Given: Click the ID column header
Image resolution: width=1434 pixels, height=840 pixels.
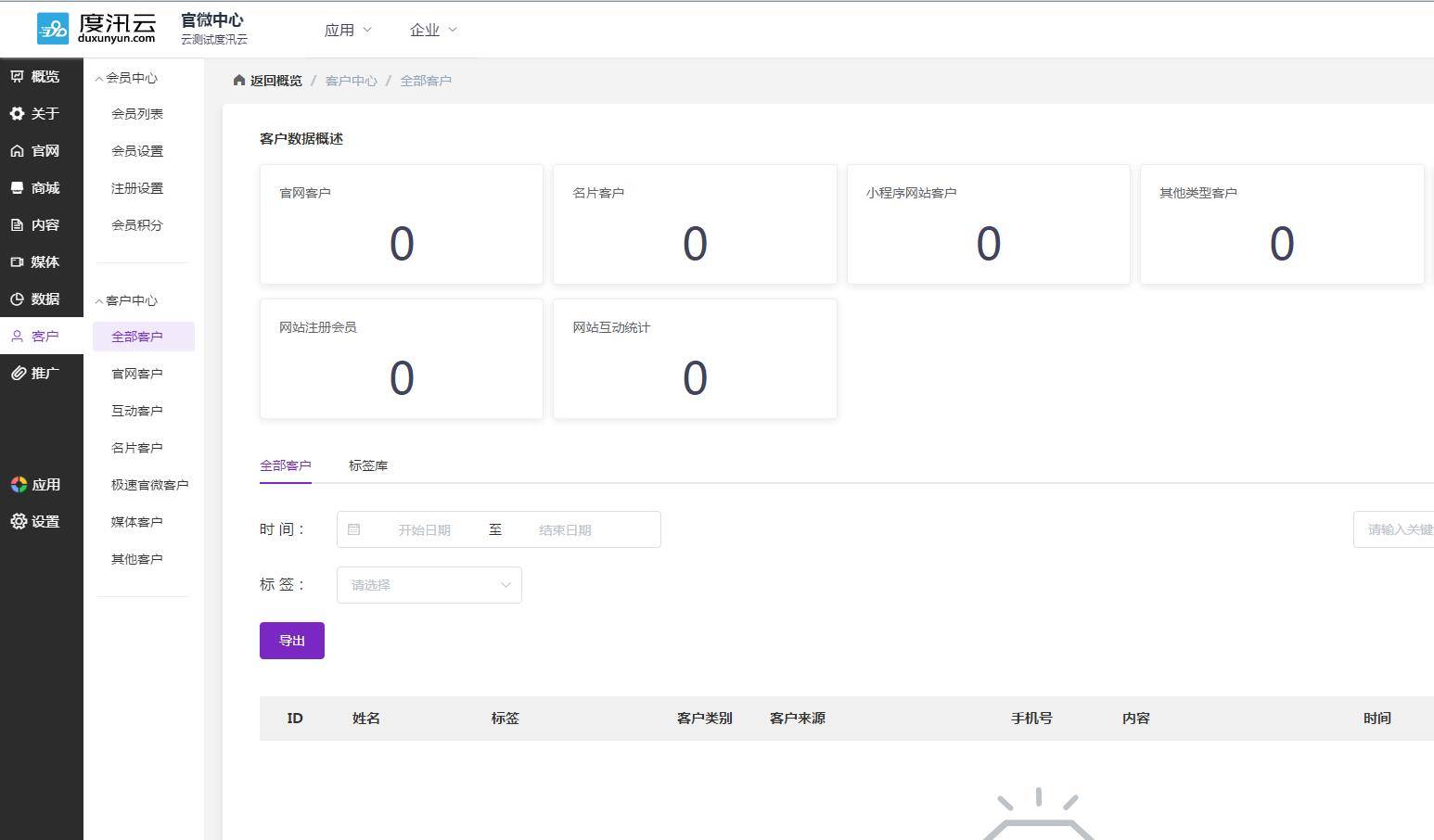Looking at the screenshot, I should coord(295,719).
